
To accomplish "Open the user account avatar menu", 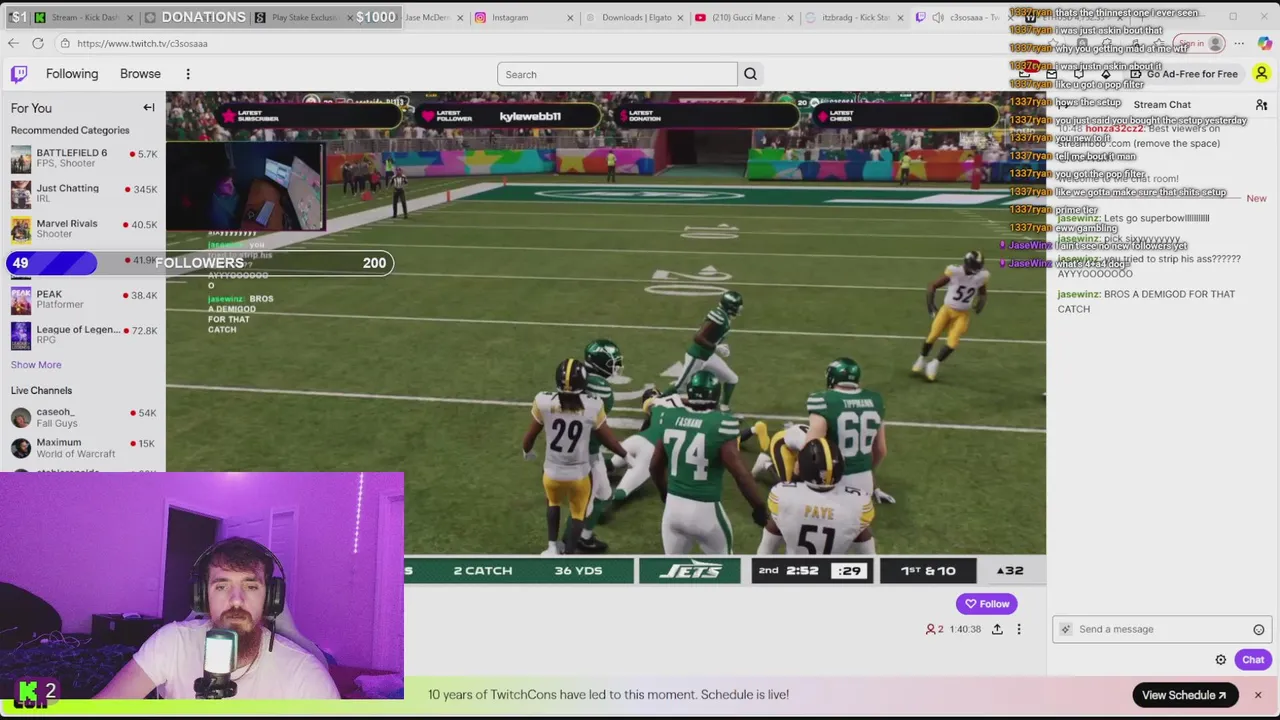I will [x=1262, y=74].
